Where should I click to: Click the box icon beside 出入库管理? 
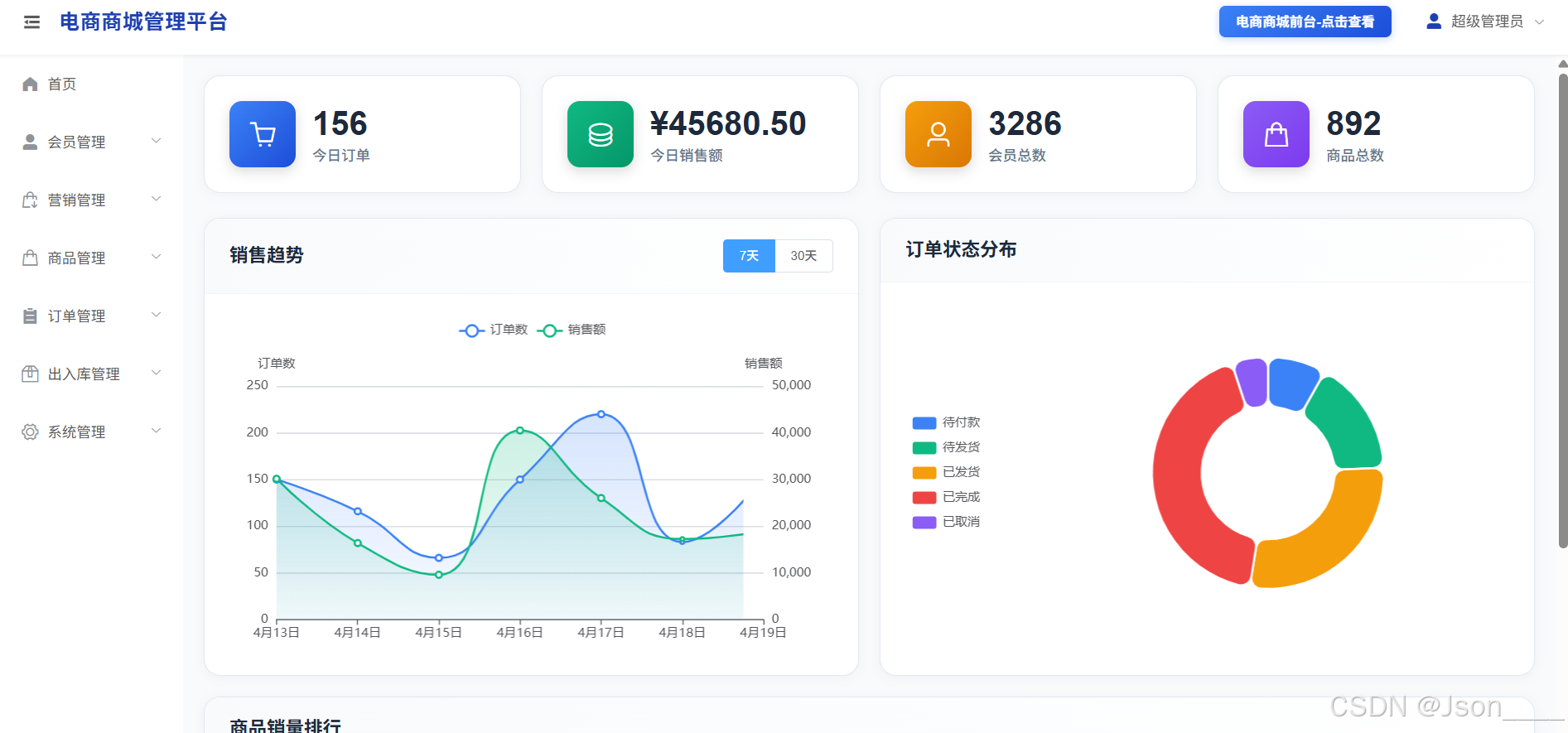31,374
